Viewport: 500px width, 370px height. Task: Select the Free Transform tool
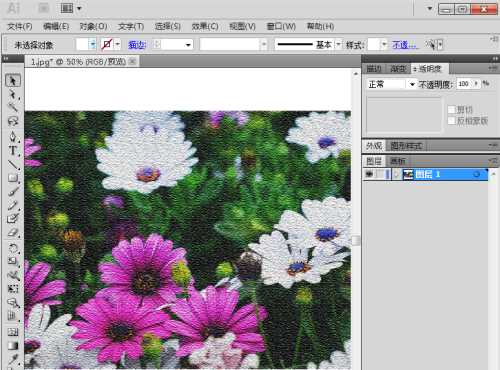13,289
